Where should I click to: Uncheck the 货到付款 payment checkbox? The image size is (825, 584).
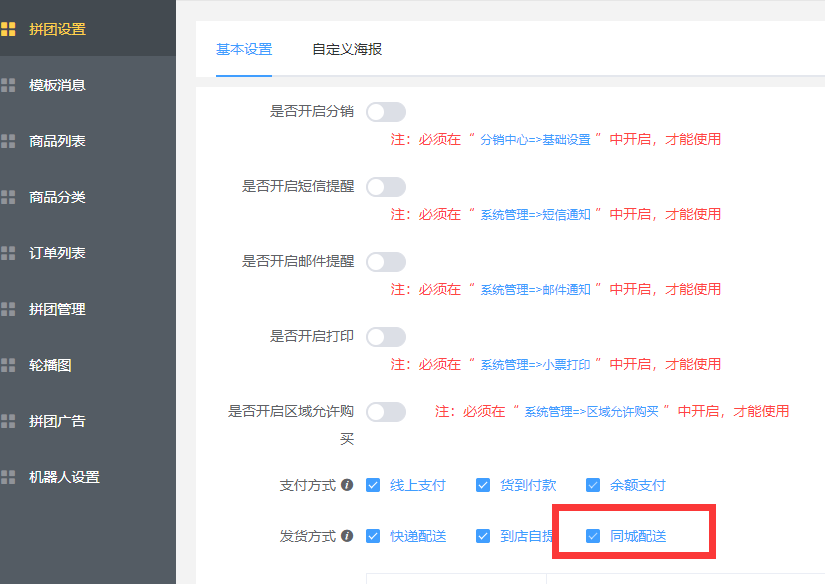(483, 485)
